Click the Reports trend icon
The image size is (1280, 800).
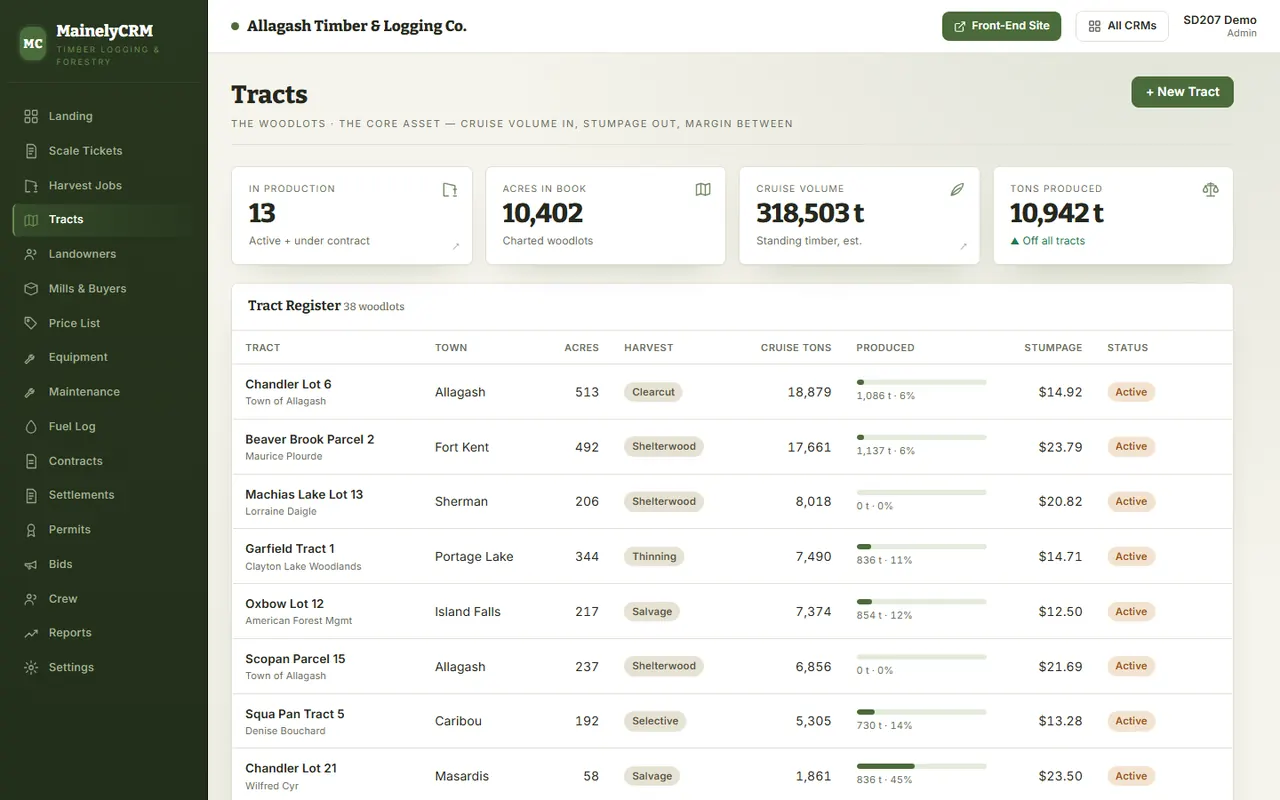click(31, 633)
